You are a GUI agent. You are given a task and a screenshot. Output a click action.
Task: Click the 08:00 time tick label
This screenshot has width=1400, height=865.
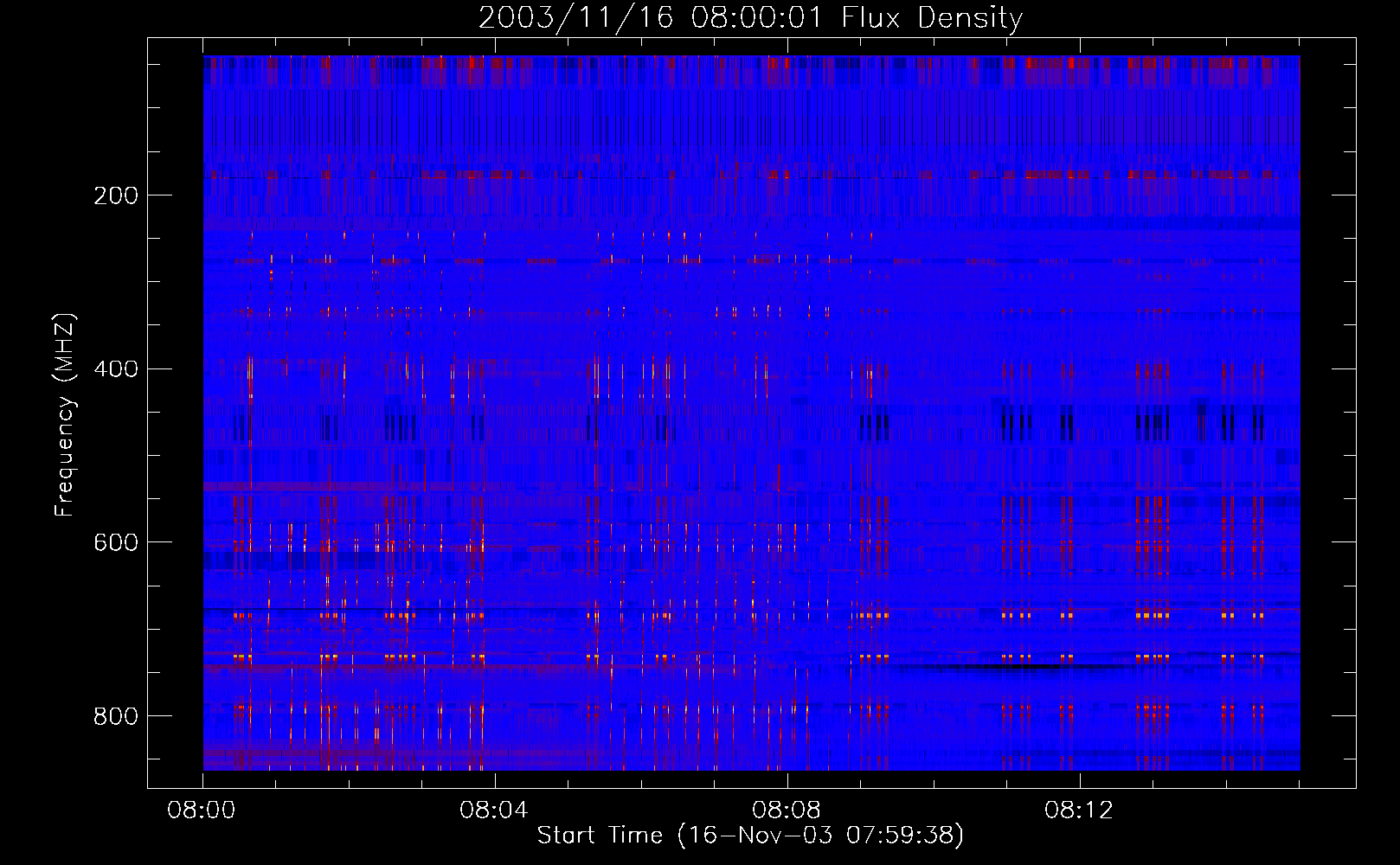point(202,811)
